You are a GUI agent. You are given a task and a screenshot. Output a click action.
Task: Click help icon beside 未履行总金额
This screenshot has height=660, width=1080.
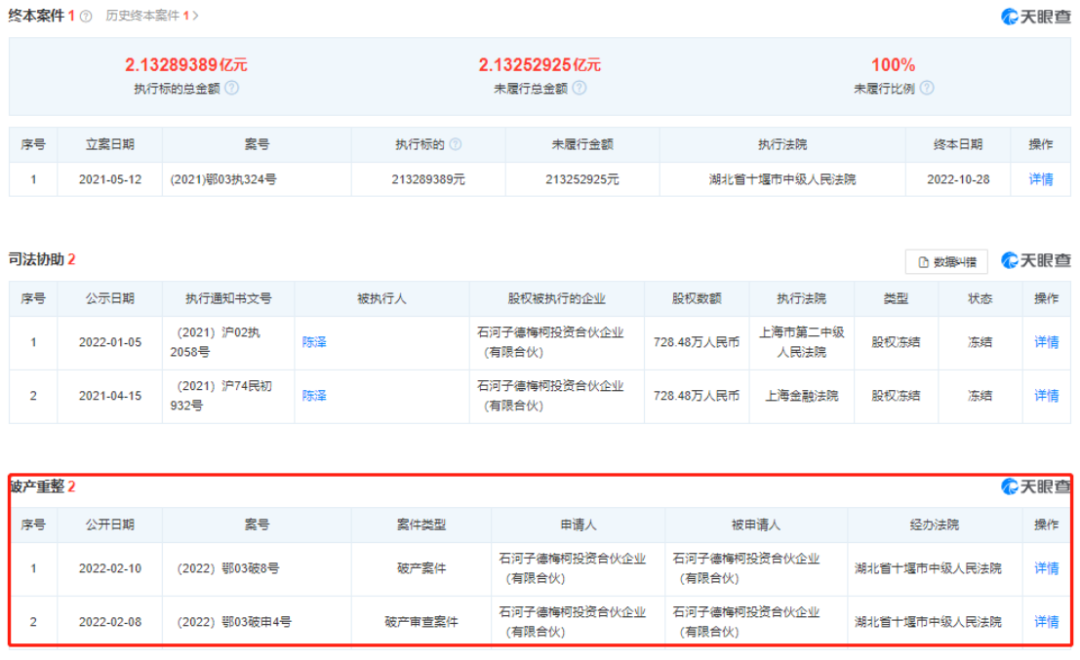pos(579,88)
